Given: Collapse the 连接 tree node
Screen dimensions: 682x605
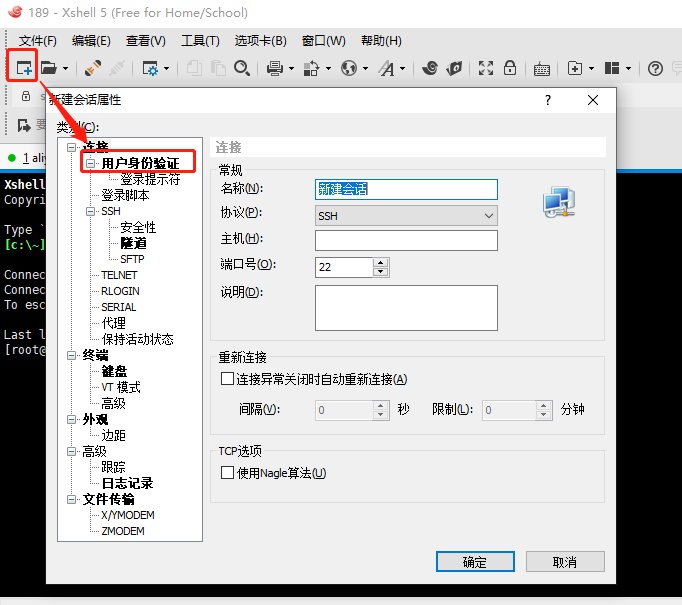Looking at the screenshot, I should tap(71, 147).
